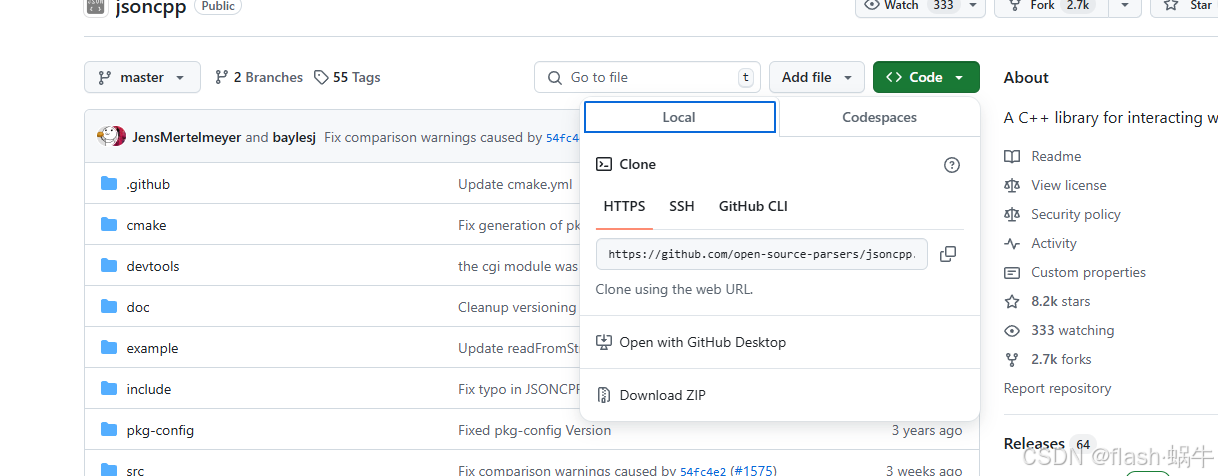Open the master branch dropdown

click(x=142, y=77)
